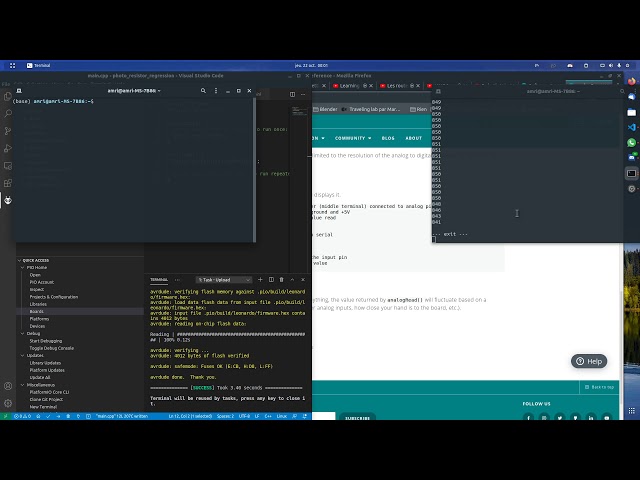This screenshot has width=640, height=480.
Task: Search in the front terminal window
Action: [203, 91]
